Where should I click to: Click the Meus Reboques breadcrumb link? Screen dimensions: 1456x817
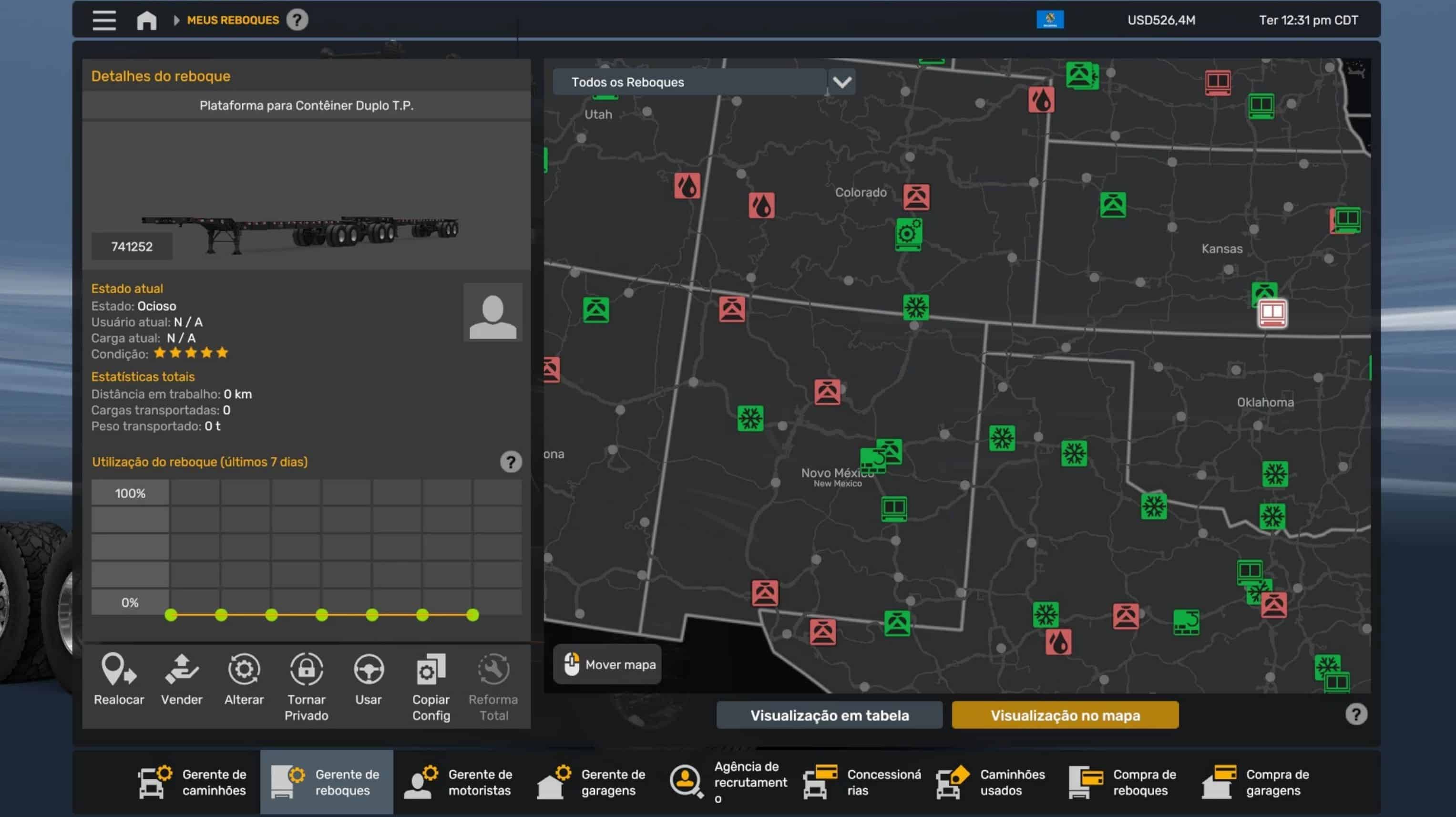tap(233, 21)
